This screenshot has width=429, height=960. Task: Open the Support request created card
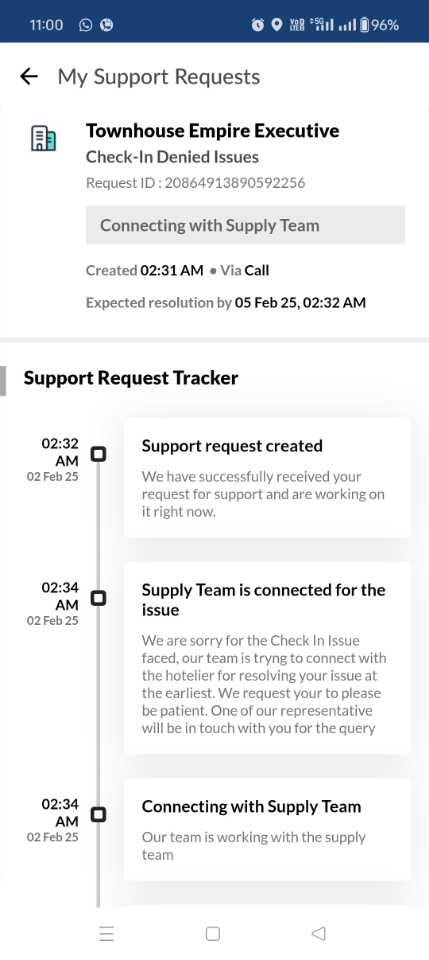pyautogui.click(x=267, y=478)
